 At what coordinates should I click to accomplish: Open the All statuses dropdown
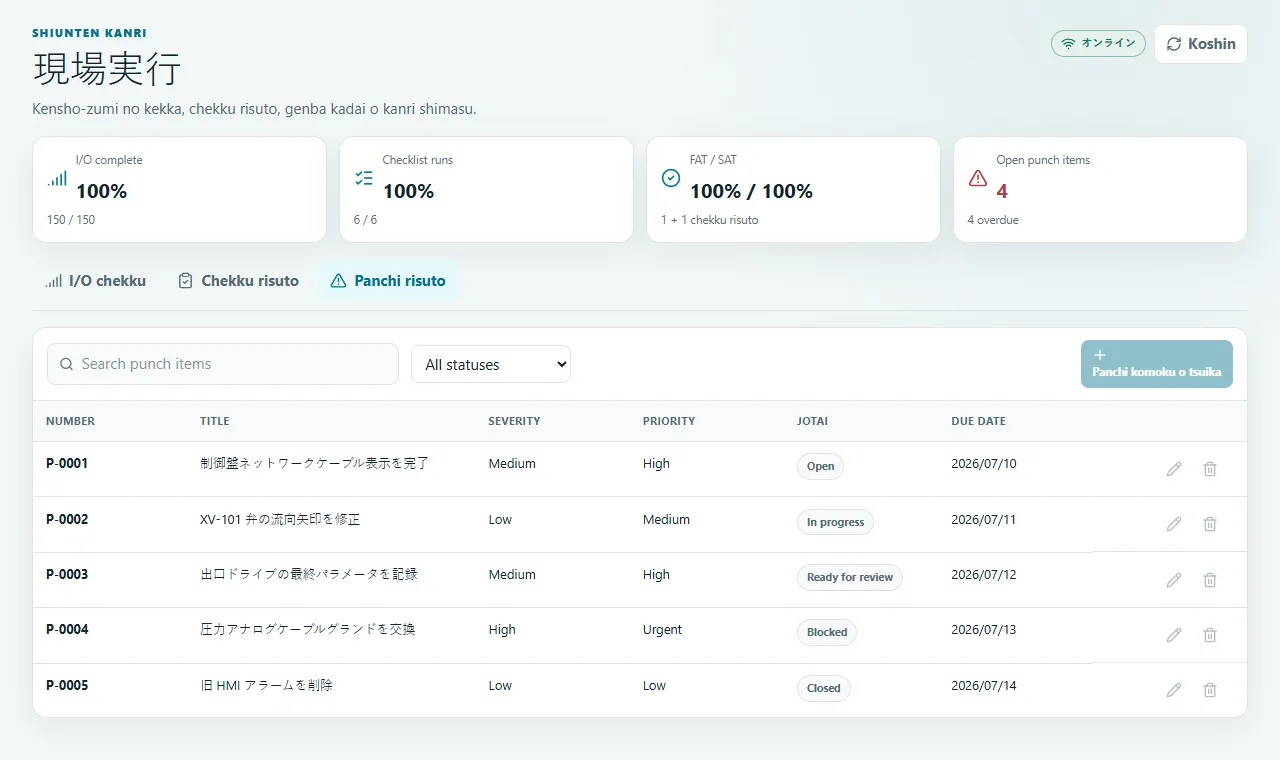coord(491,364)
